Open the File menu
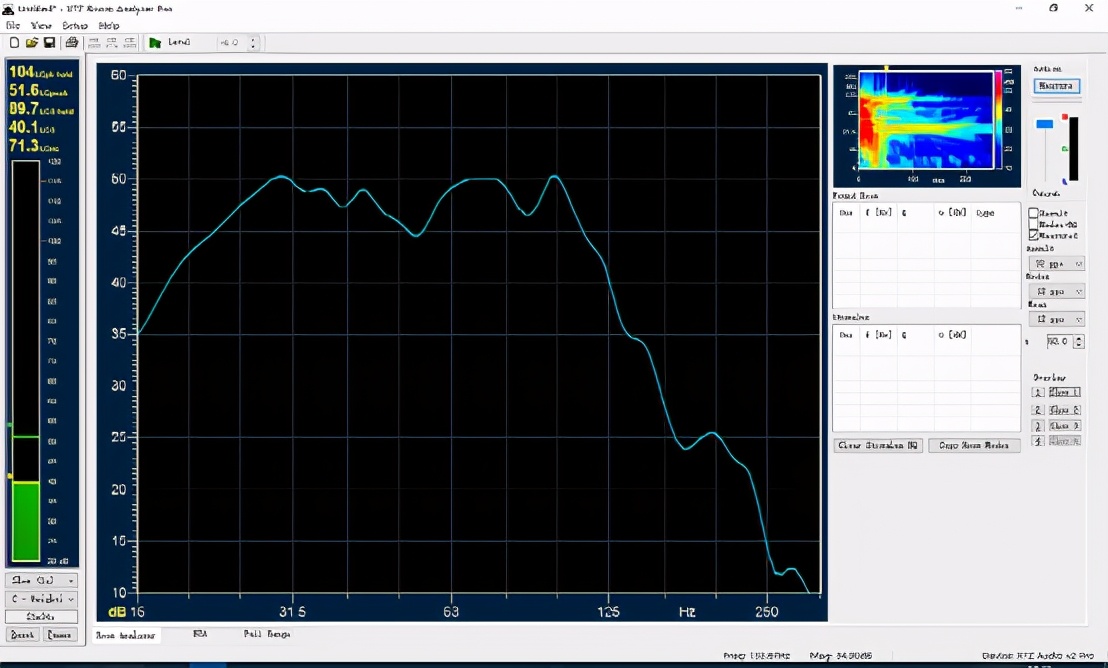 coord(13,25)
